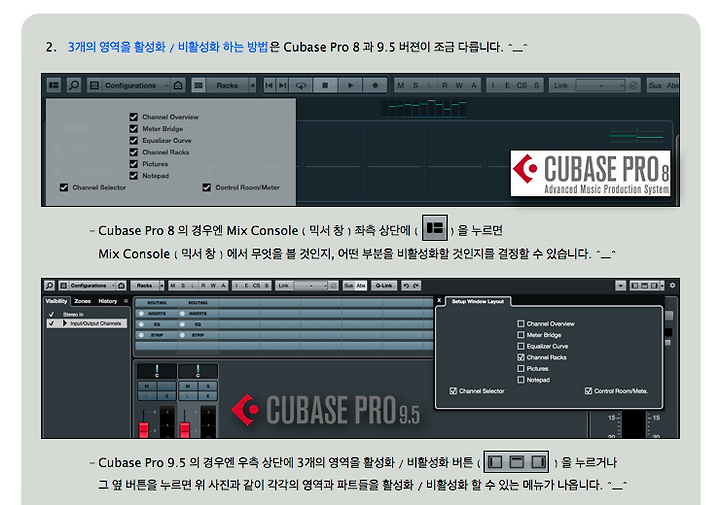
Task: Switch to History tab in Cubase 9.5
Action: coord(108,301)
